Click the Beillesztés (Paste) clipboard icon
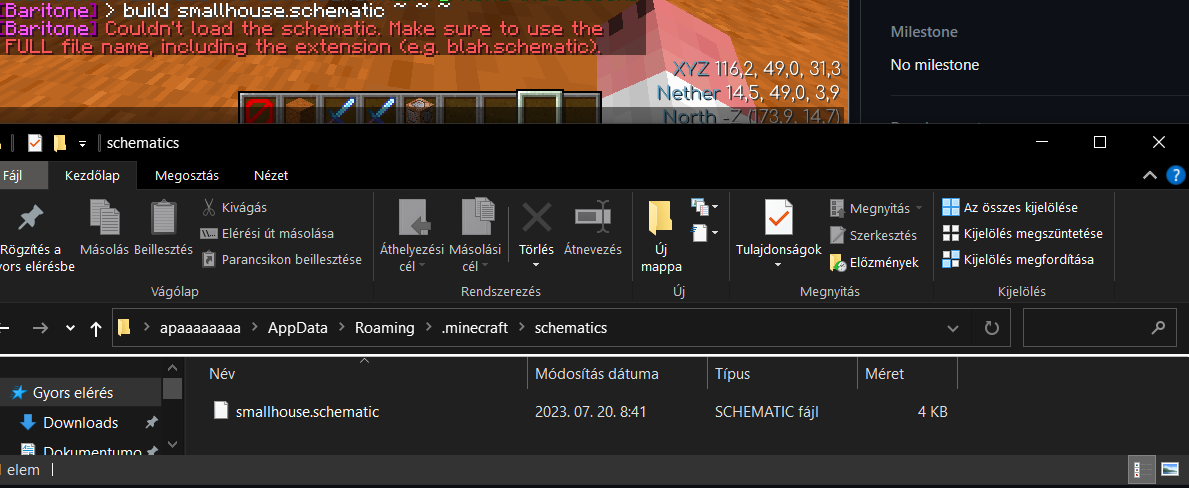Image resolution: width=1189 pixels, height=488 pixels. 163,217
